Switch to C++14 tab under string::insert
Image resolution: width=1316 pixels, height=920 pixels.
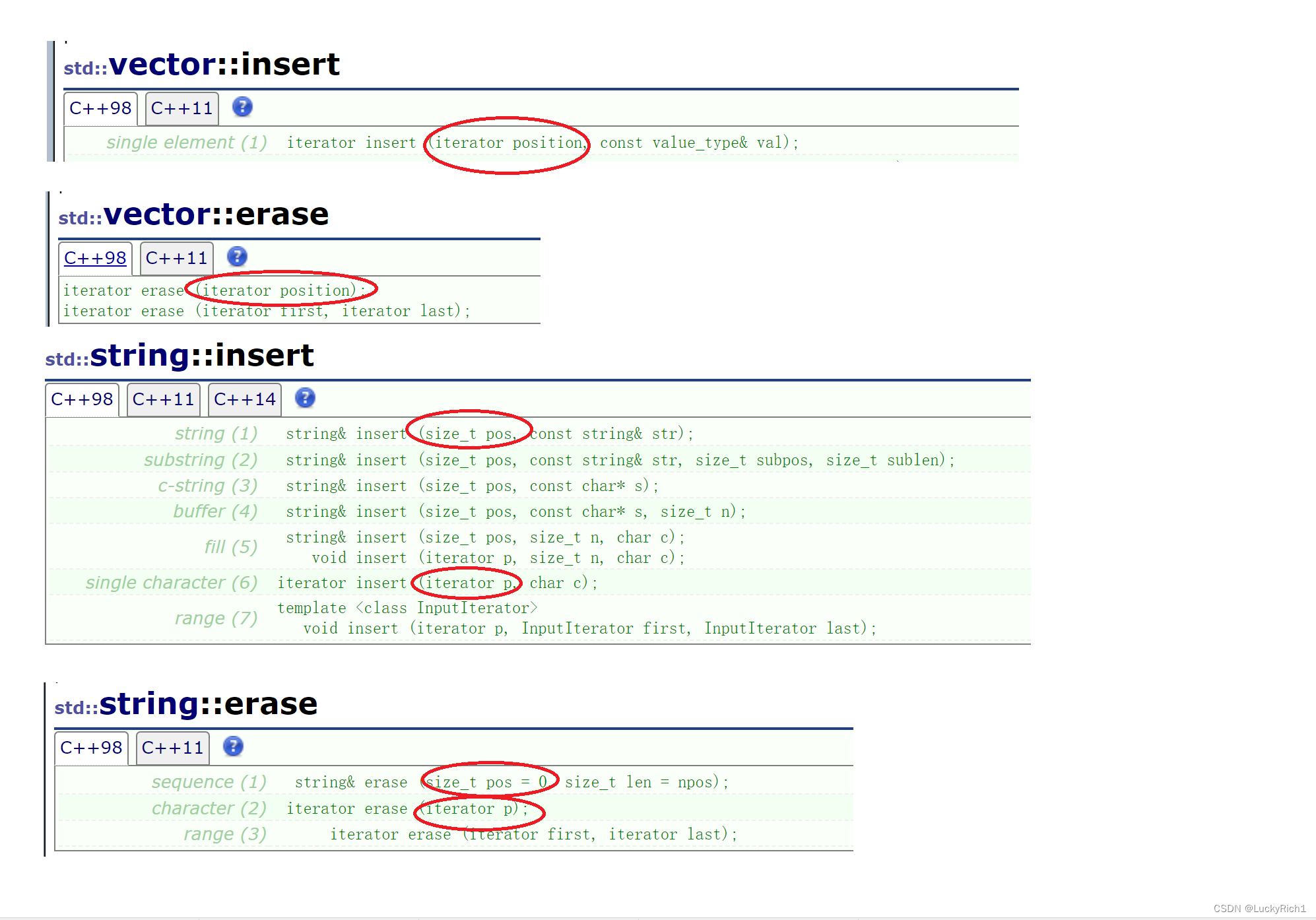tap(244, 400)
